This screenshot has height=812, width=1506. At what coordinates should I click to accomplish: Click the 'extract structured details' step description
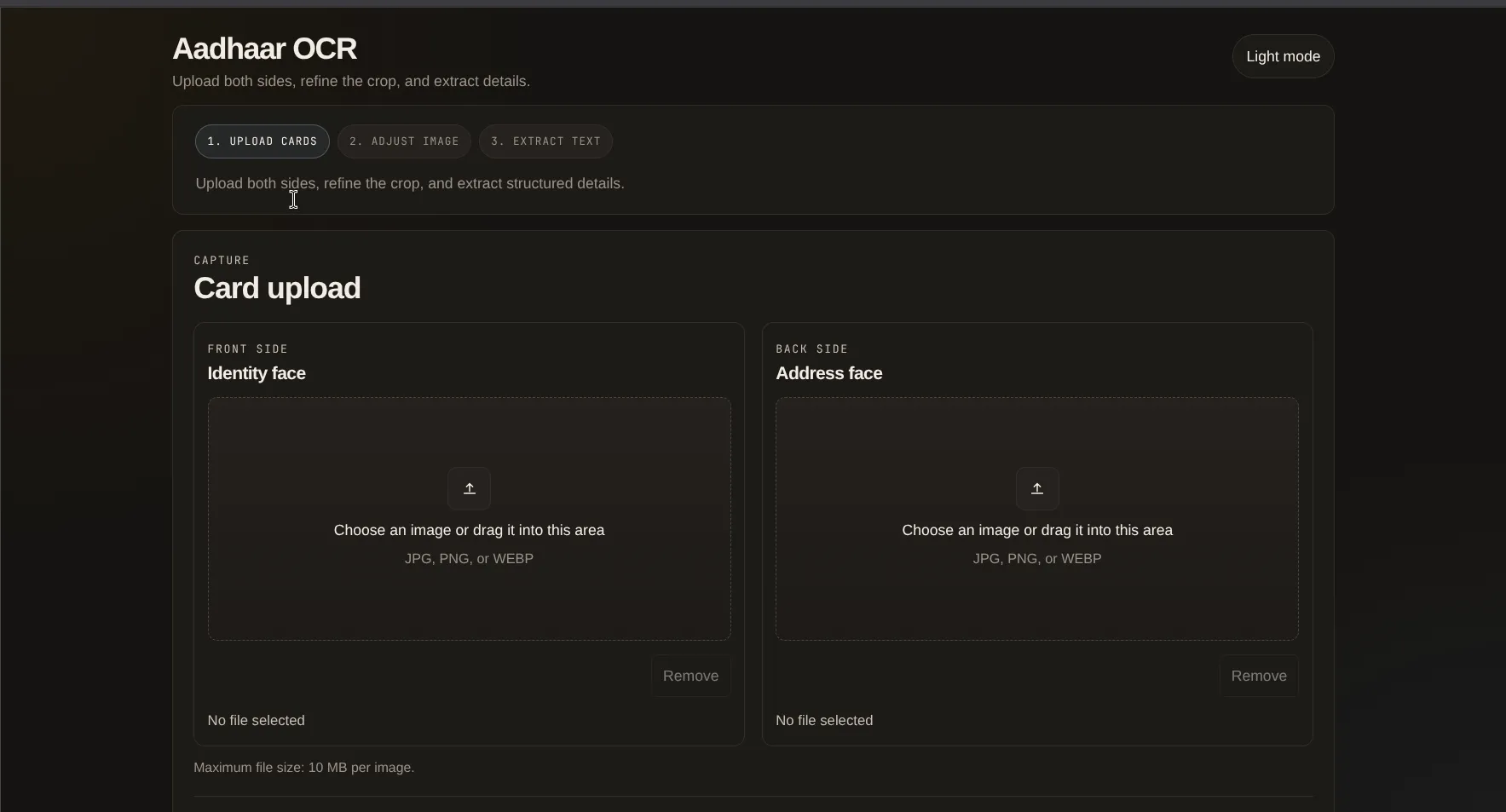point(410,183)
